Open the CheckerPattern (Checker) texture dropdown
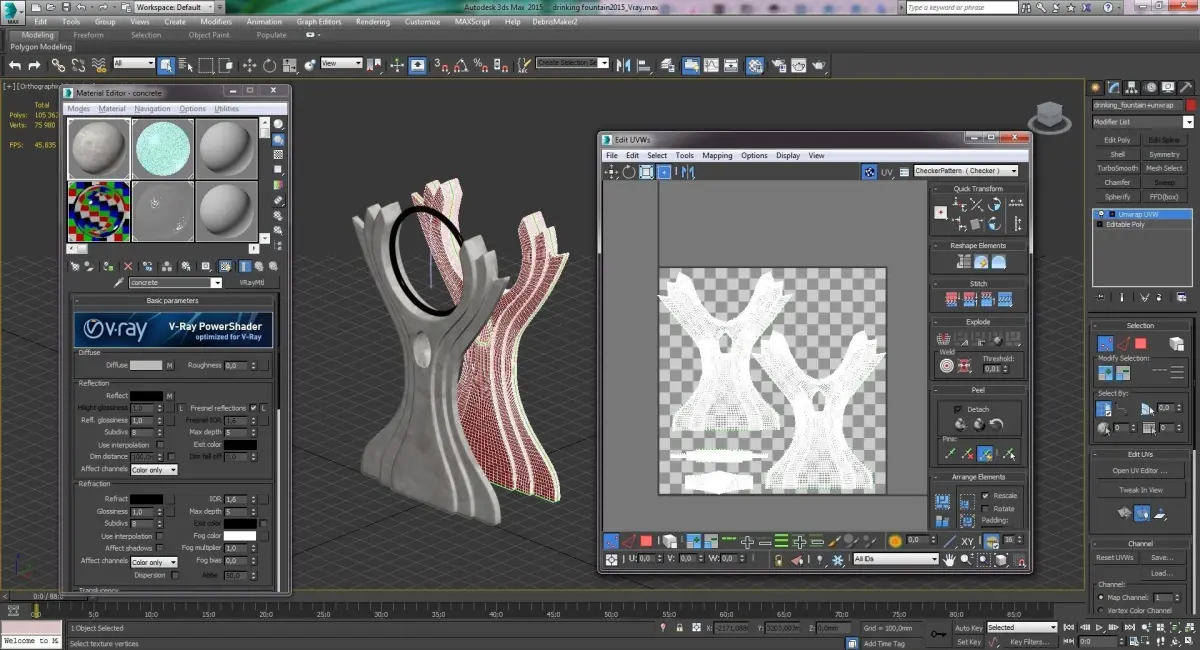This screenshot has height=650, width=1200. coord(966,171)
